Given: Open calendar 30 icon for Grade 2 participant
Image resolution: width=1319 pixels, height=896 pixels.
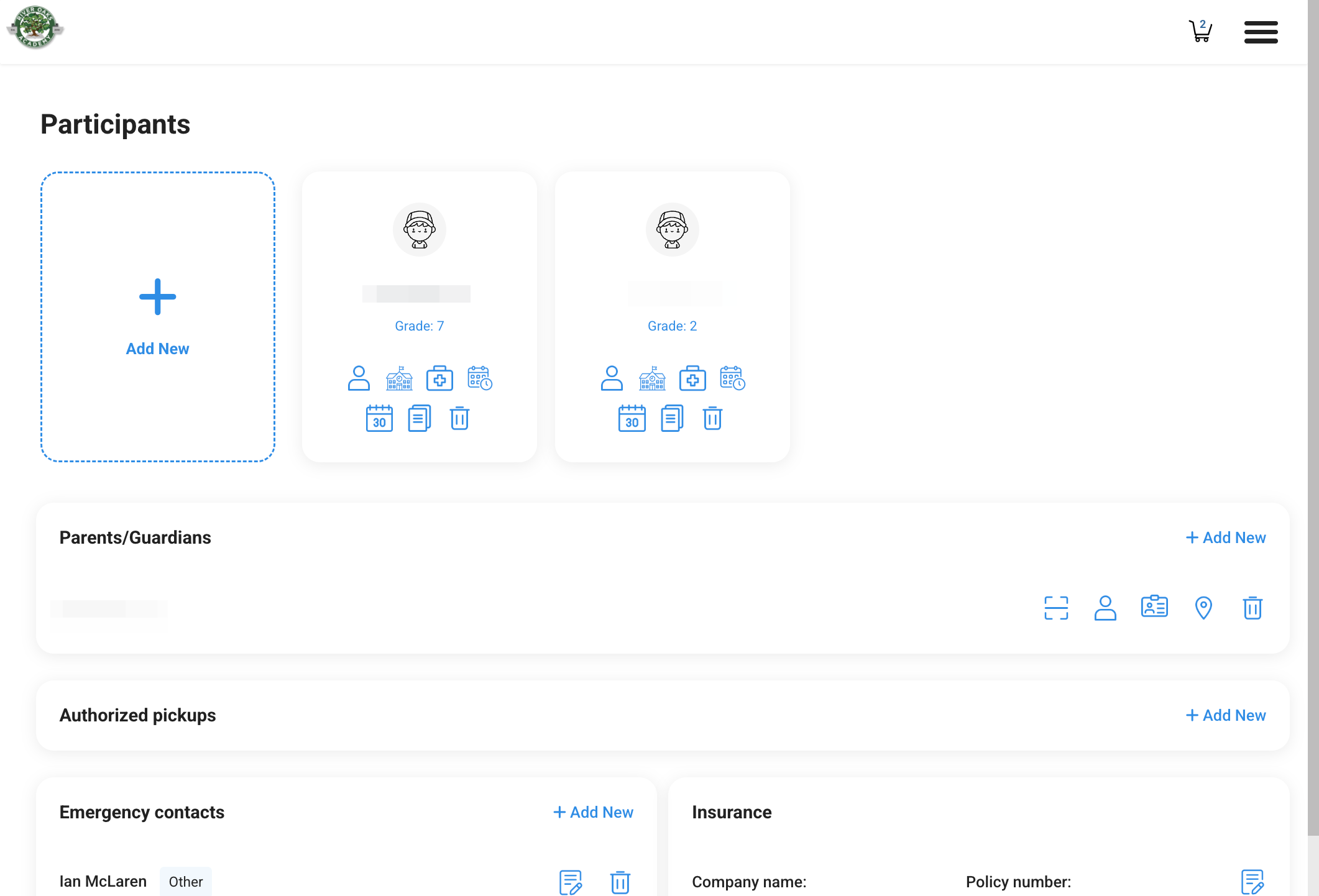Looking at the screenshot, I should tap(632, 418).
